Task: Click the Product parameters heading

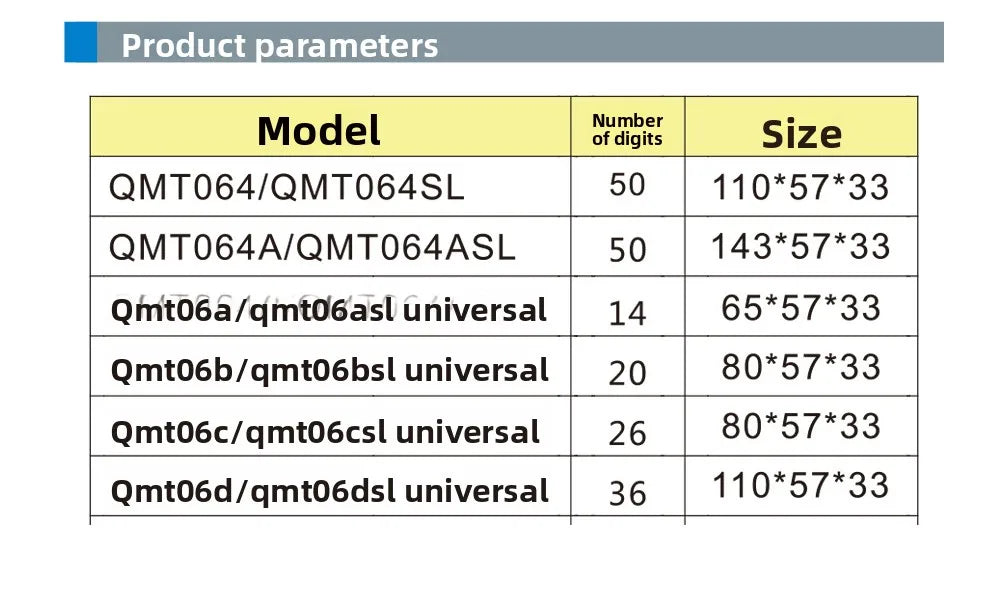Action: pyautogui.click(x=279, y=46)
